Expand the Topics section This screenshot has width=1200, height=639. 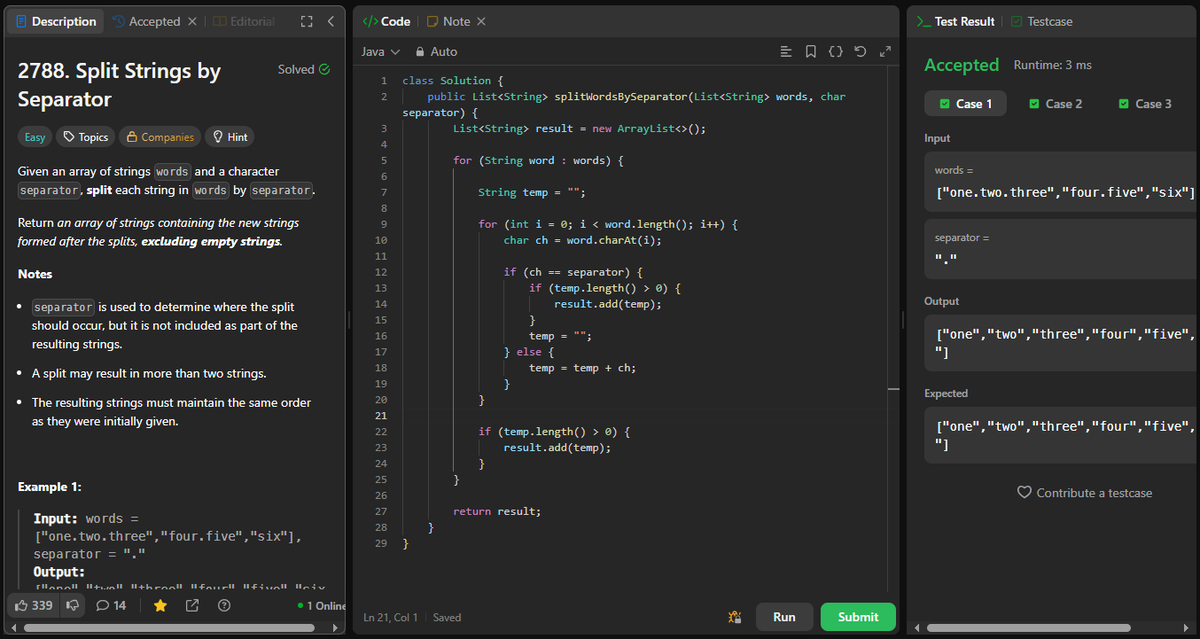[x=84, y=136]
